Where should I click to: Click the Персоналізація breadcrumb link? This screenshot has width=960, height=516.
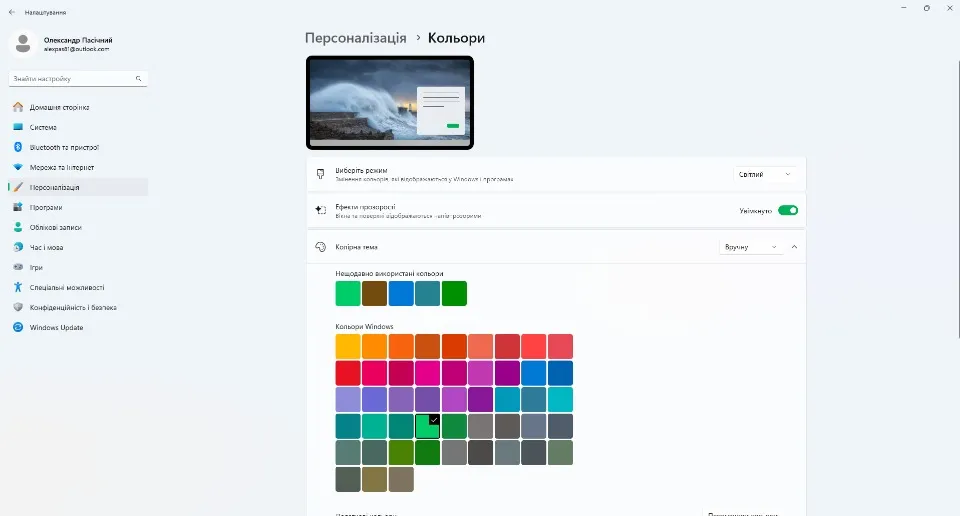pos(355,38)
